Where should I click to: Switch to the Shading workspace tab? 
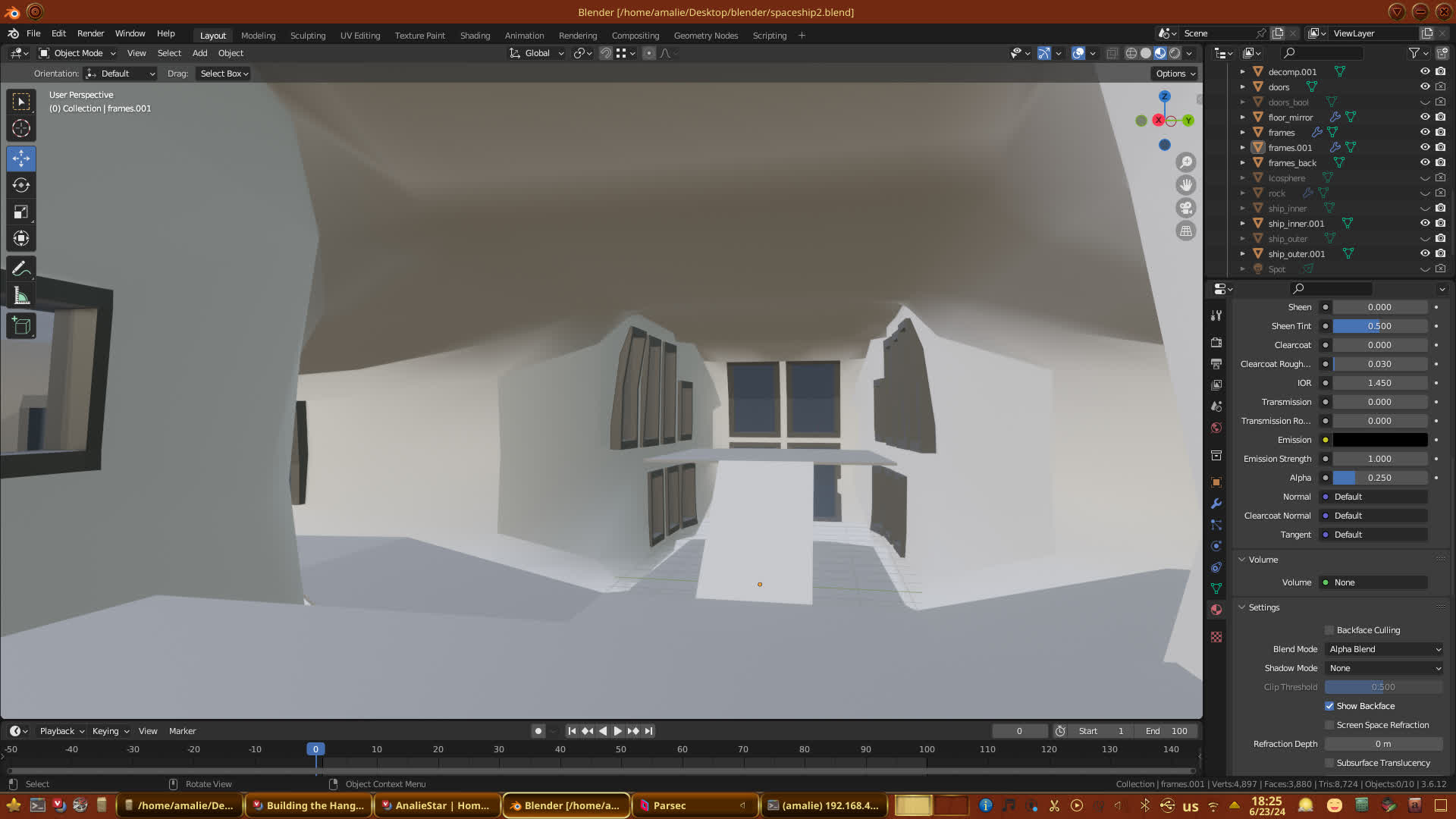(475, 36)
